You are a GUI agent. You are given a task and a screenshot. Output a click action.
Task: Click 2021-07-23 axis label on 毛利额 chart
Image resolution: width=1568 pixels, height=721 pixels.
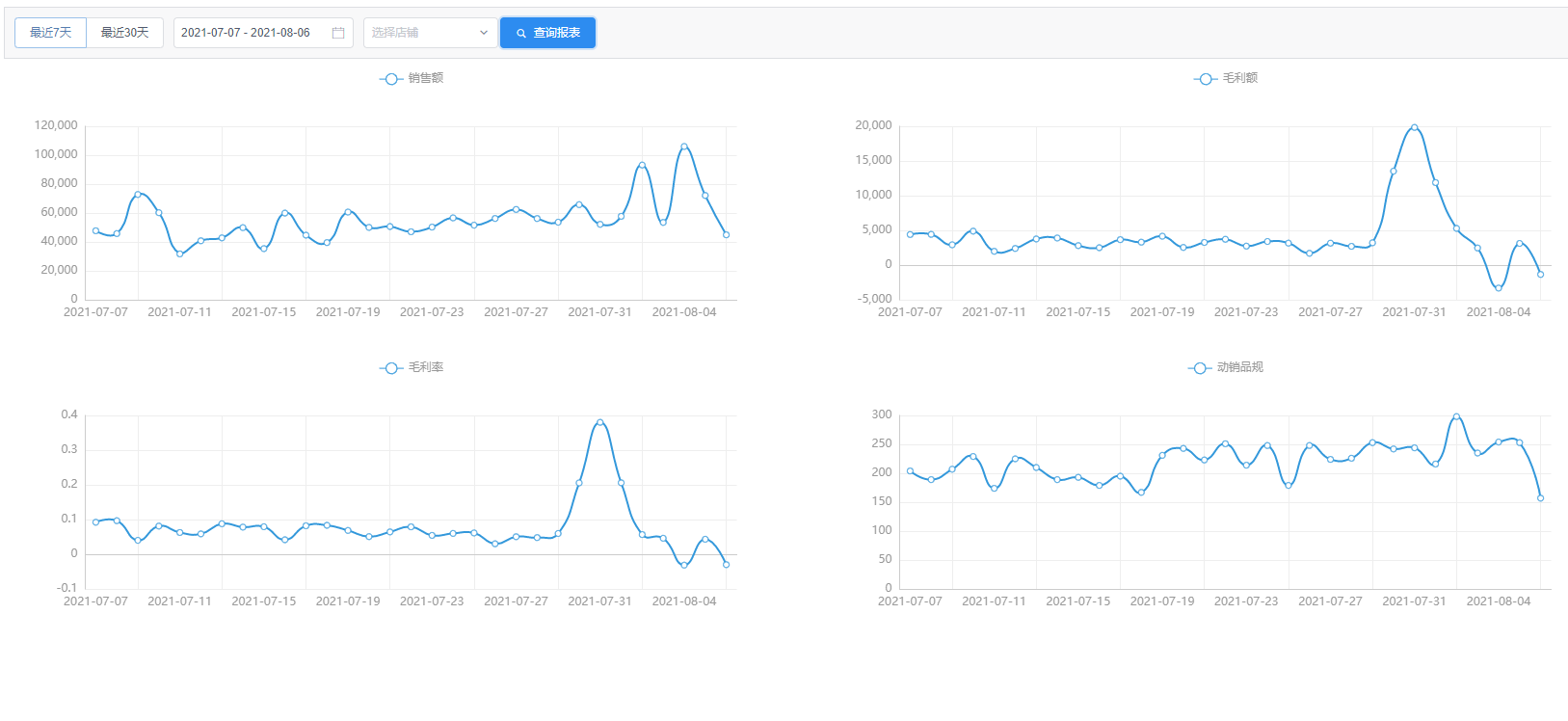click(1246, 312)
